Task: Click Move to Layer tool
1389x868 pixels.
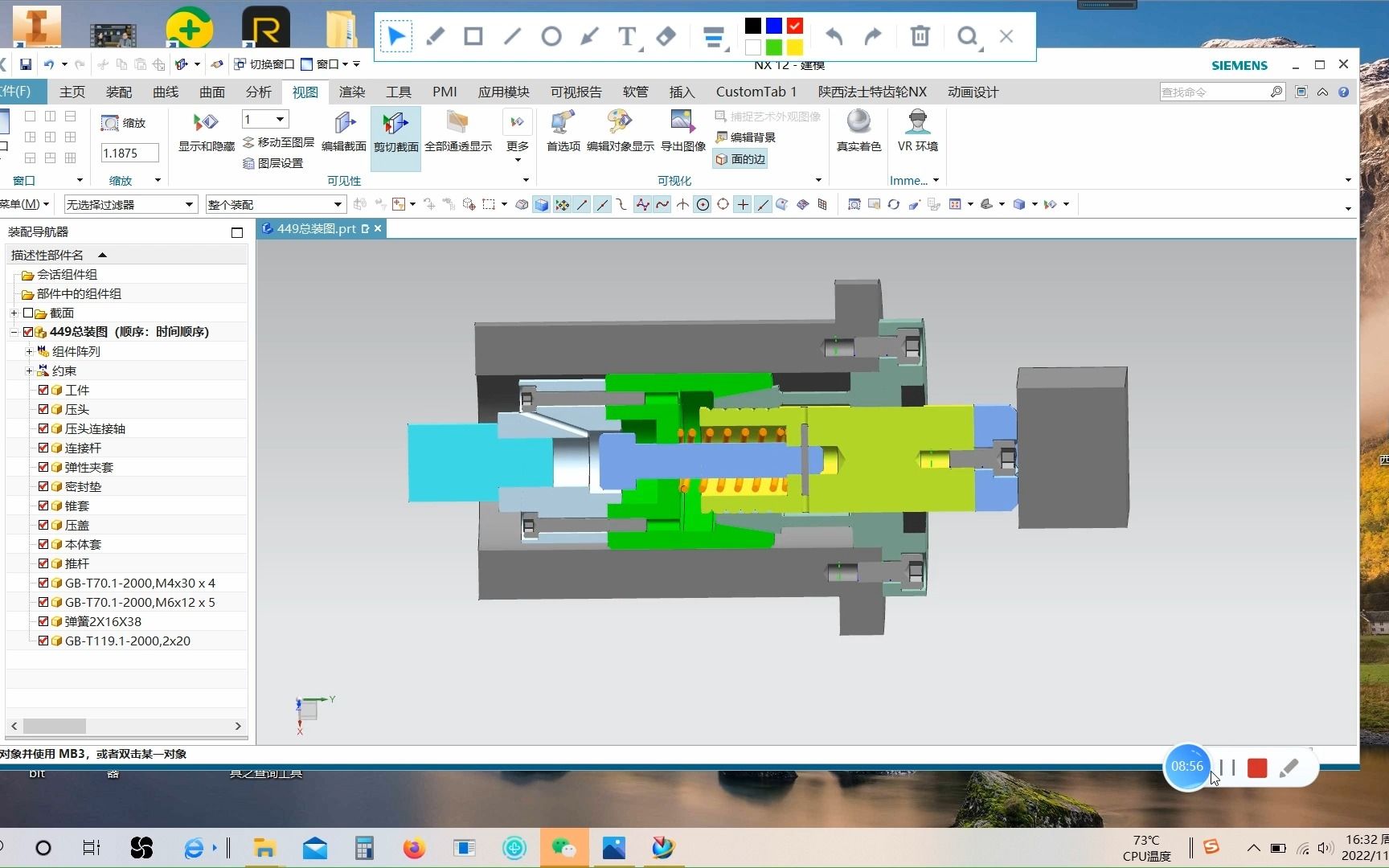Action: point(278,142)
